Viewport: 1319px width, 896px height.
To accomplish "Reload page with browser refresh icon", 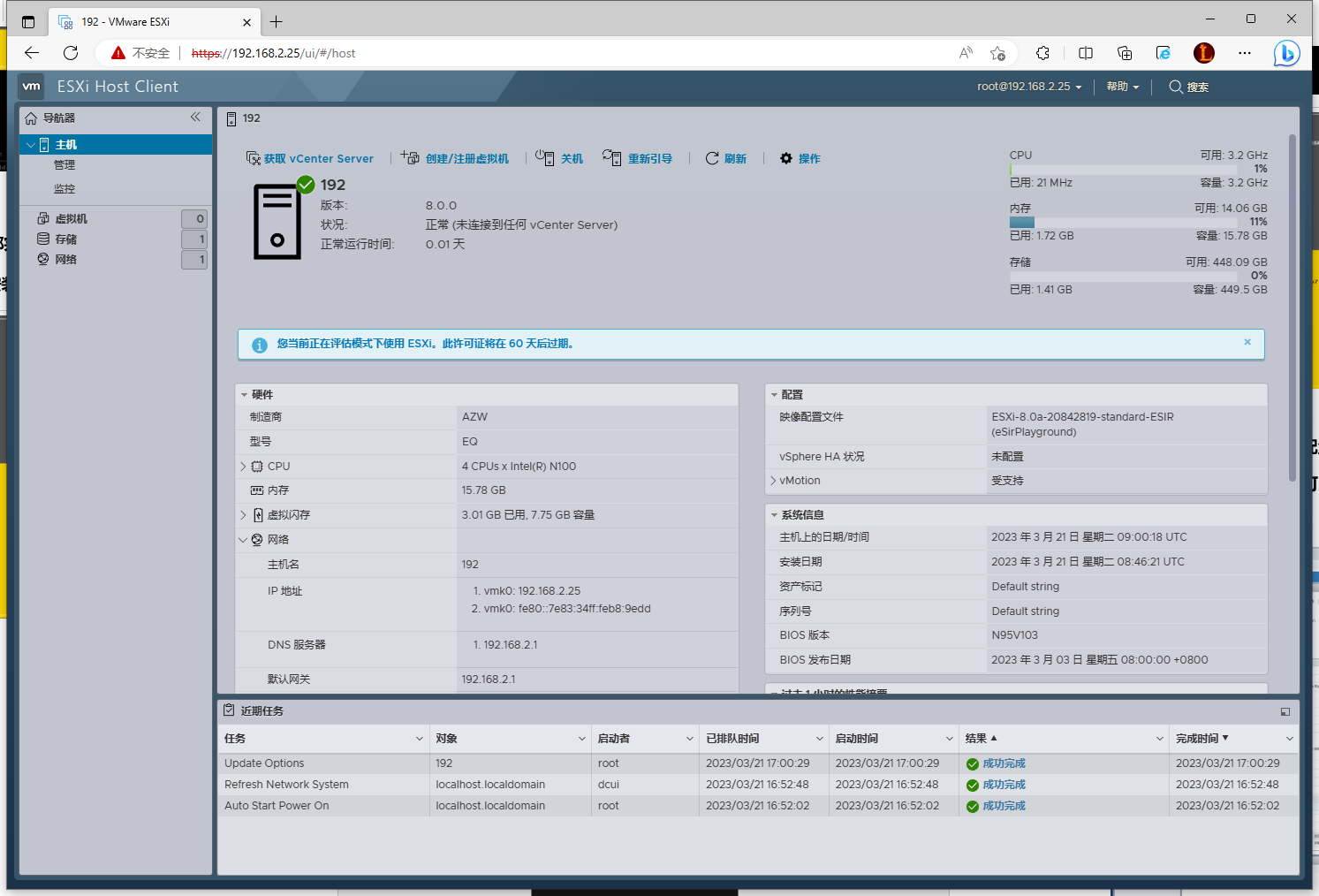I will click(71, 53).
